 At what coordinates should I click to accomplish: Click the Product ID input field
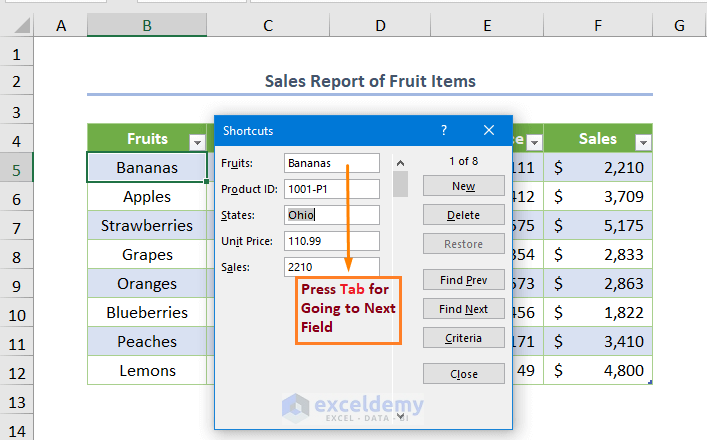pyautogui.click(x=331, y=188)
